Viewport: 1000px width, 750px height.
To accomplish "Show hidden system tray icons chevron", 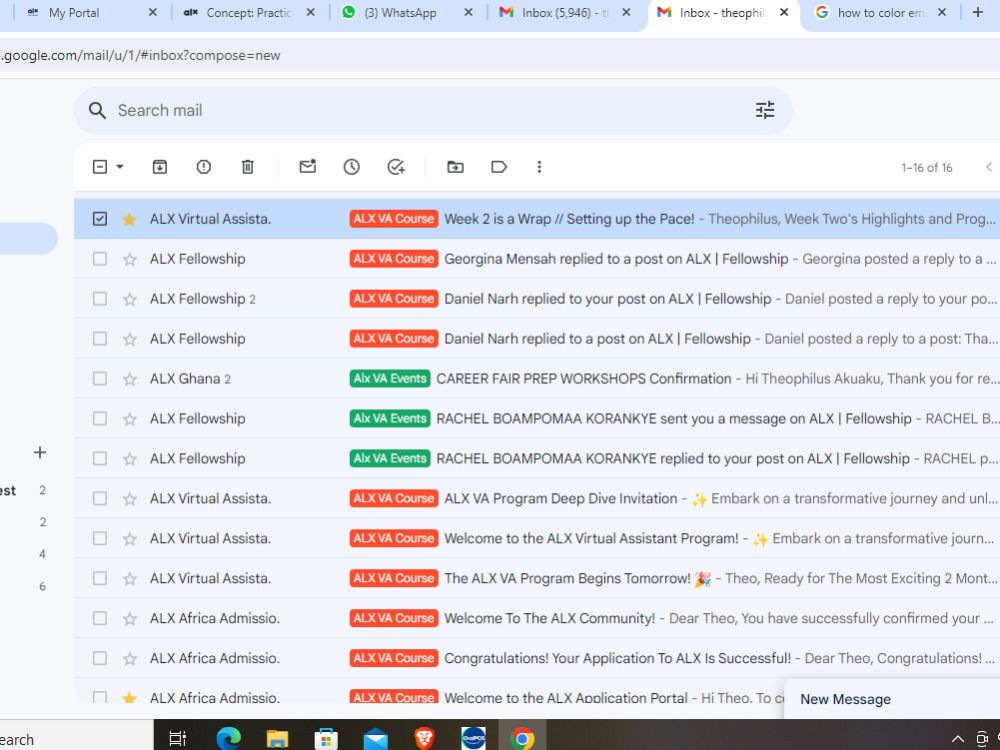I will coord(957,739).
